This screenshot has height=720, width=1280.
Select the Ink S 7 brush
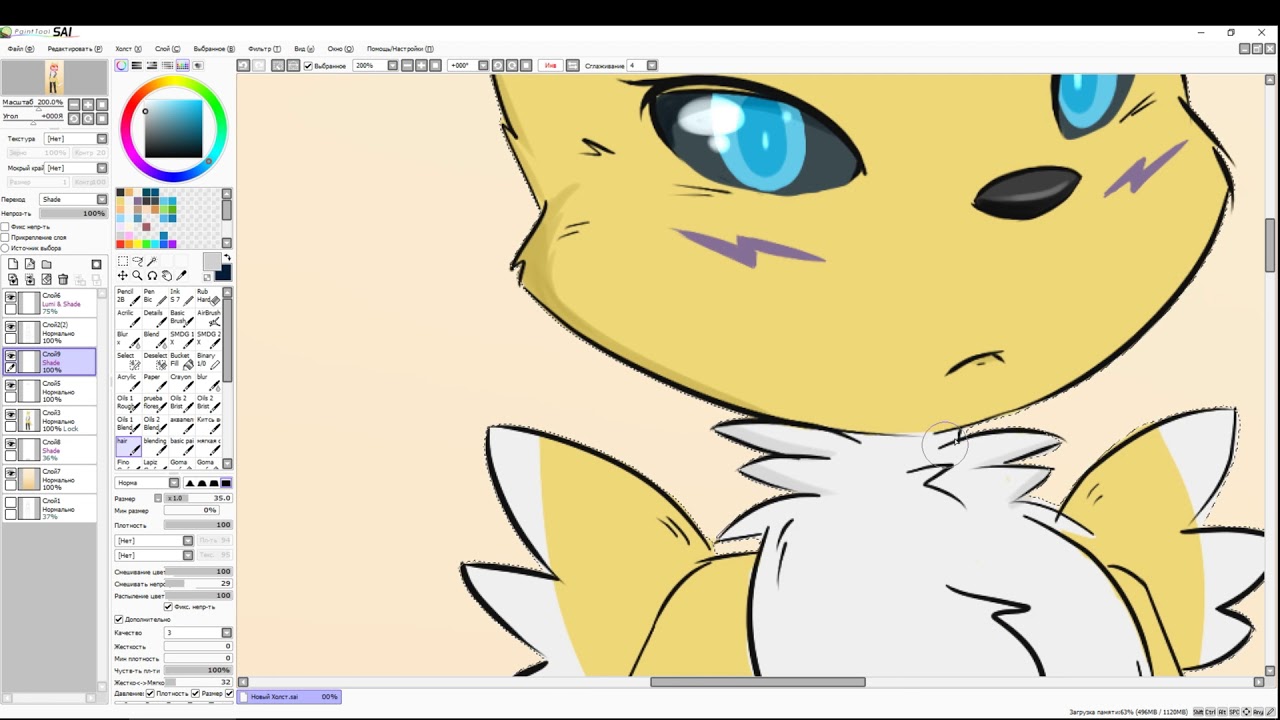pos(181,297)
